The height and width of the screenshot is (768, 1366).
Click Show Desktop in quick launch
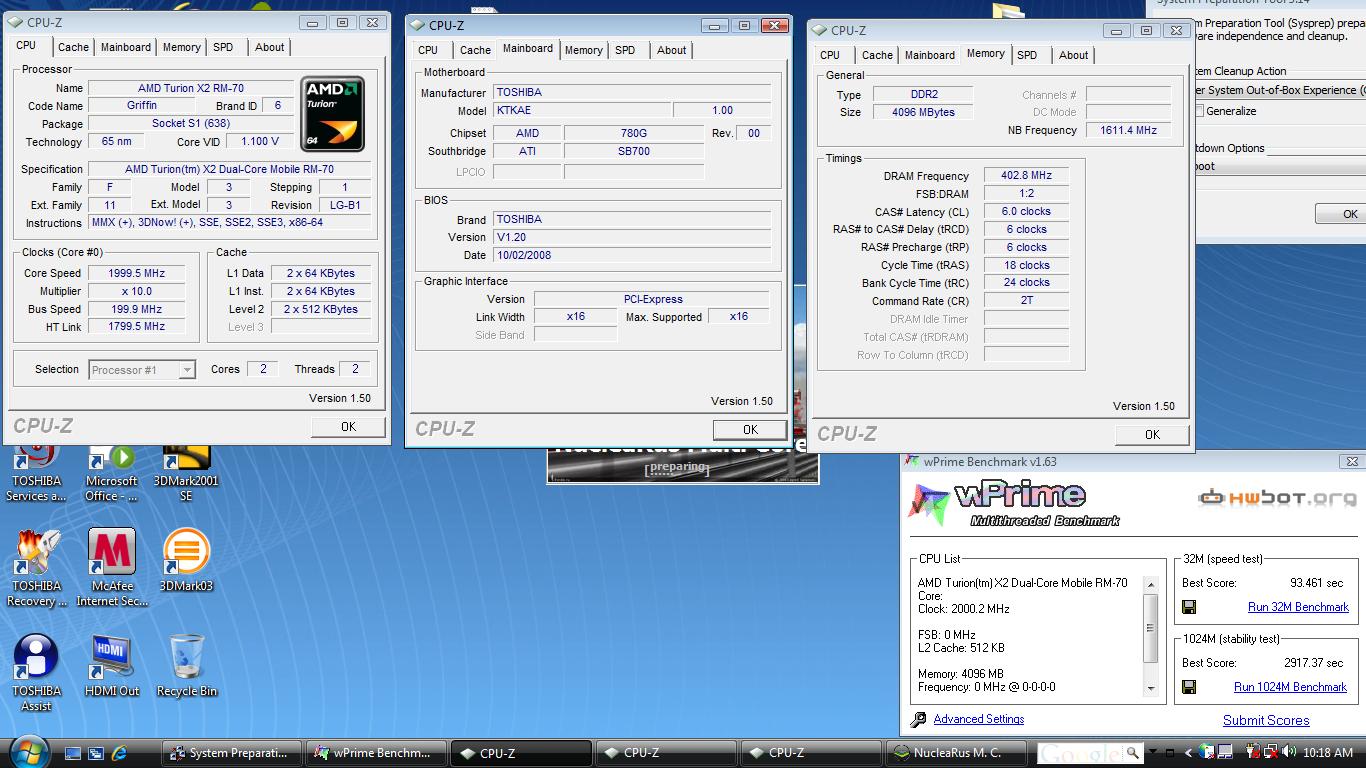pos(73,753)
